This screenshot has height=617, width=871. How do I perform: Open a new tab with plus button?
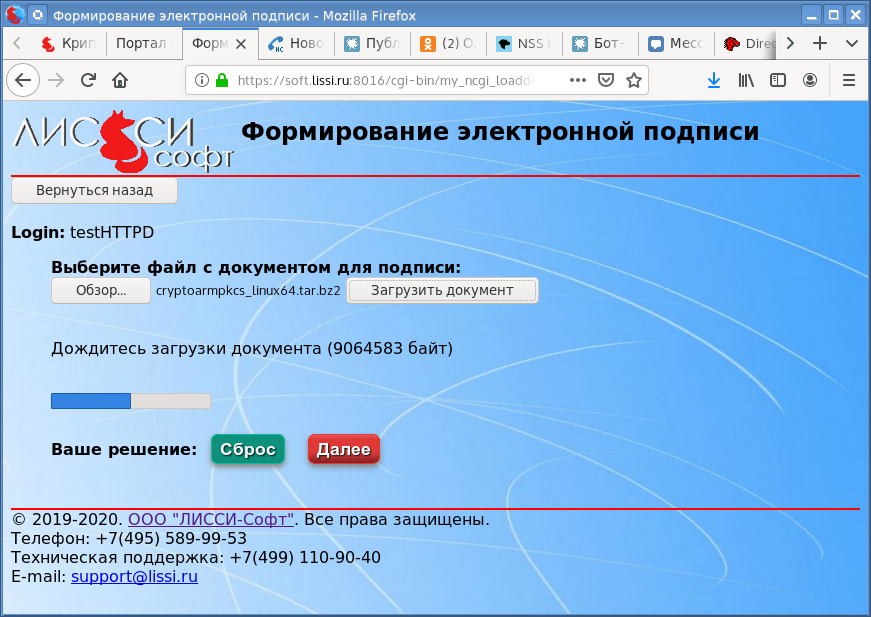click(820, 44)
